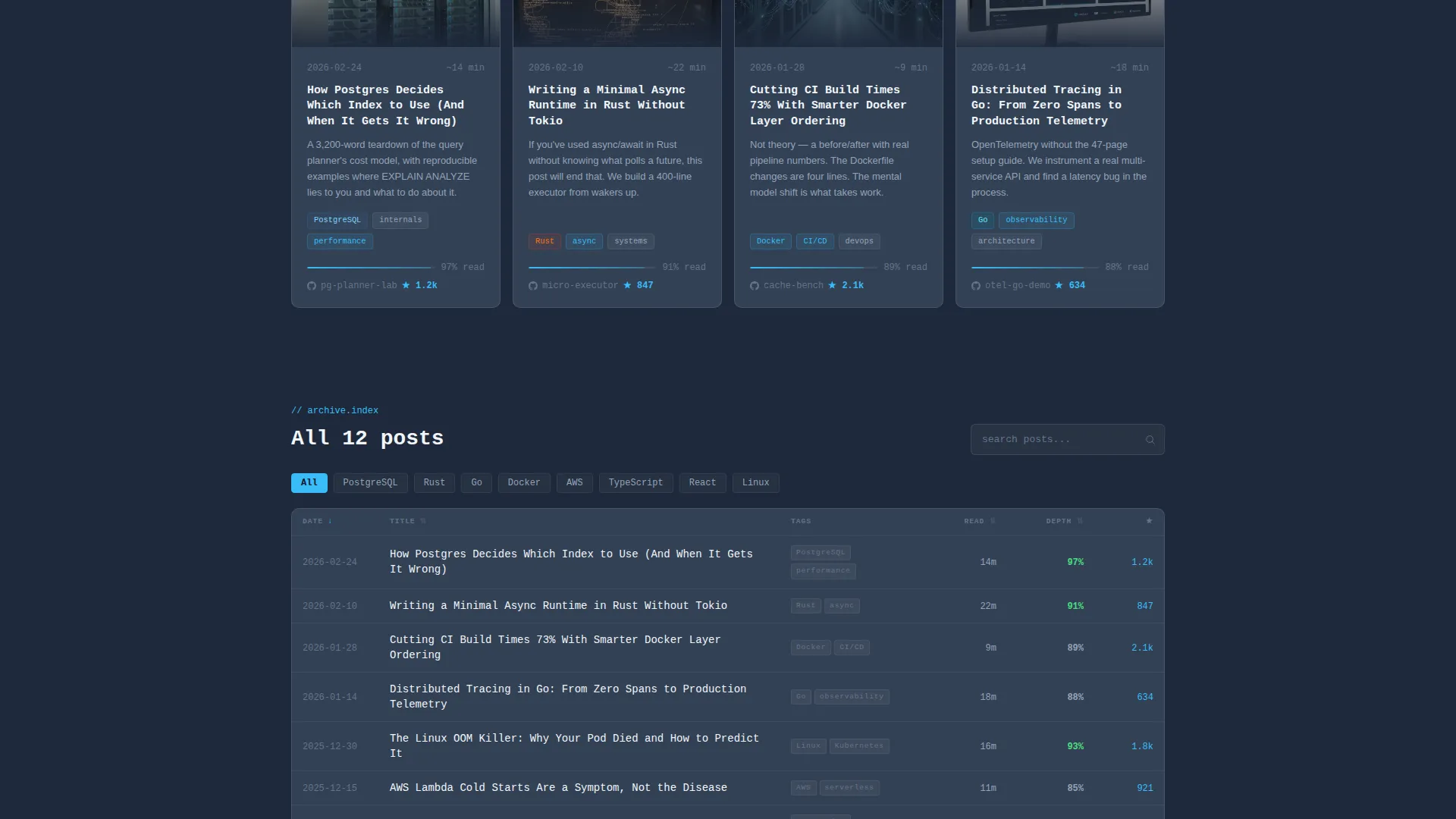
Task: Click 97% read progress bar
Action: click(x=371, y=268)
